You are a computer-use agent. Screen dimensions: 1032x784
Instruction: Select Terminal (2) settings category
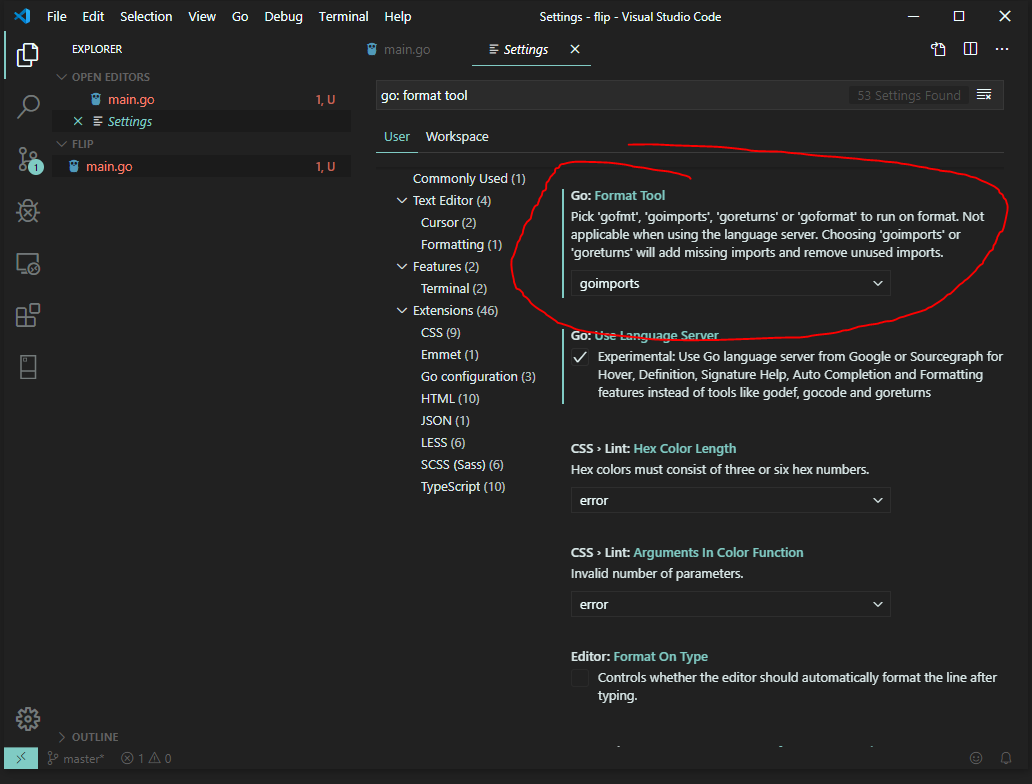pyautogui.click(x=453, y=288)
